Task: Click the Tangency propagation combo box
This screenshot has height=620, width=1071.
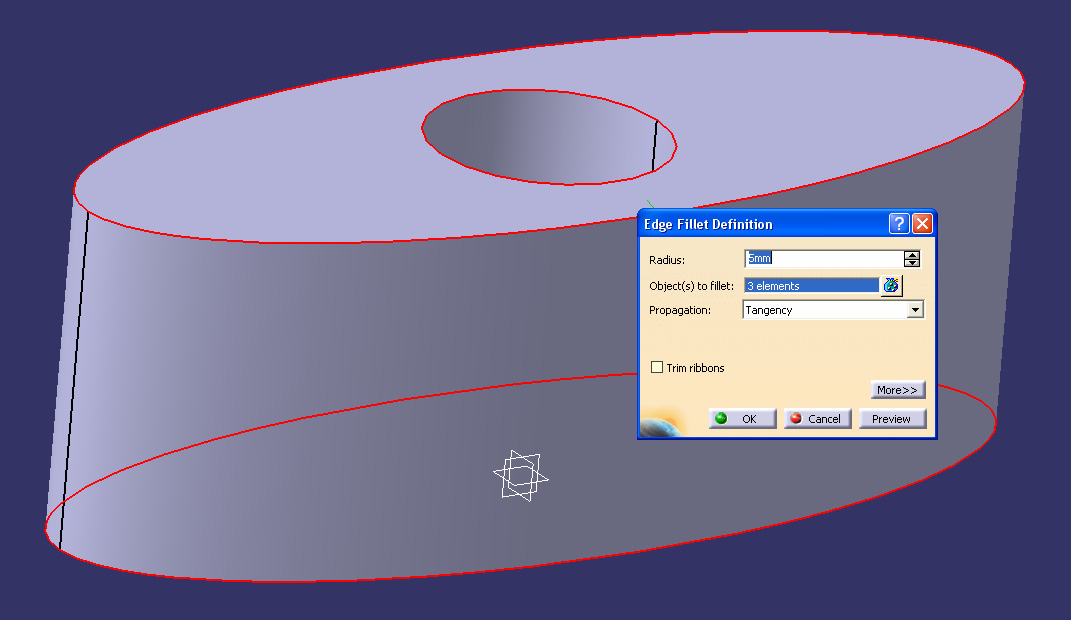Action: pyautogui.click(x=833, y=310)
